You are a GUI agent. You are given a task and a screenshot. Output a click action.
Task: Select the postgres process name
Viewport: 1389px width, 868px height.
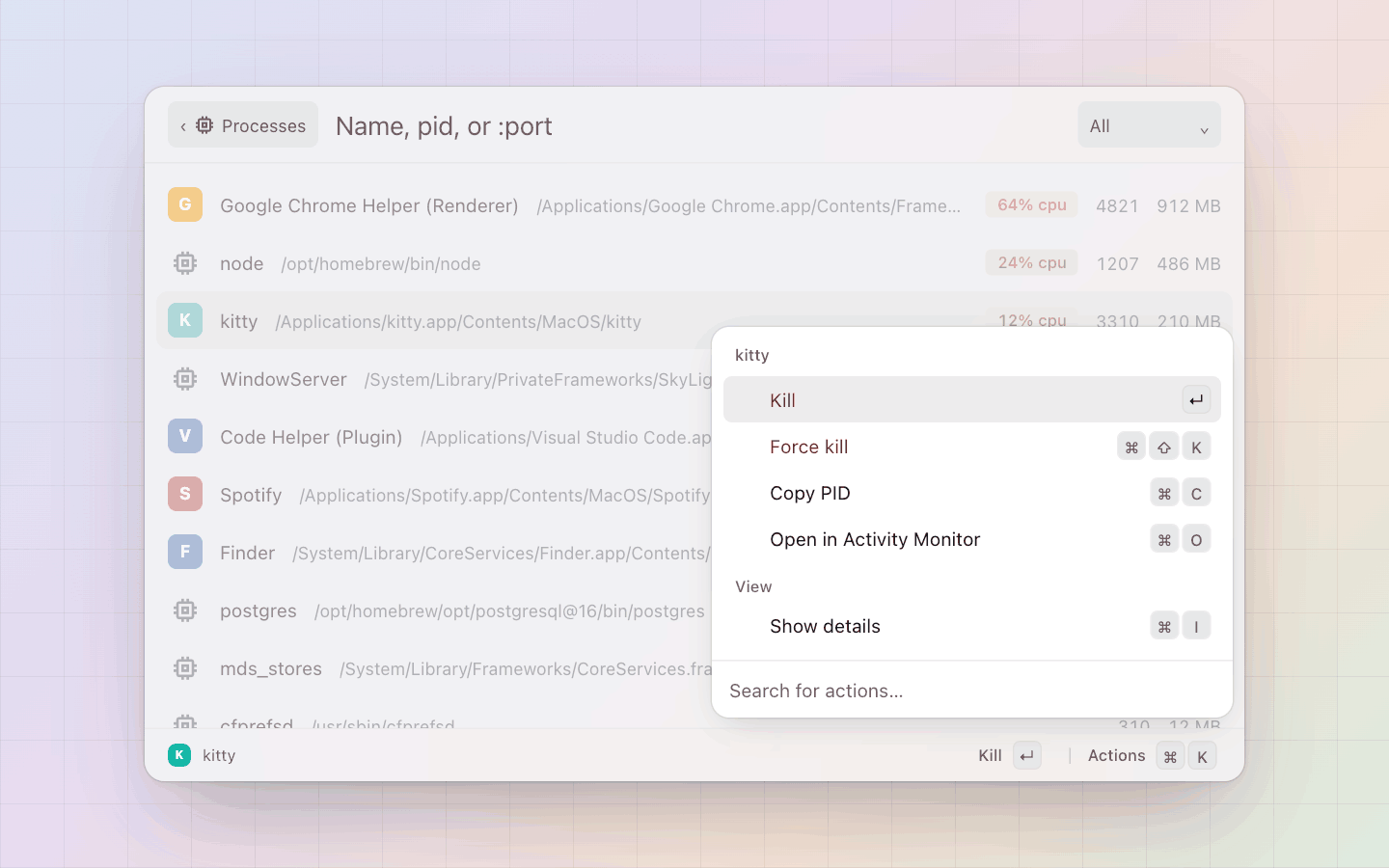pyautogui.click(x=258, y=611)
